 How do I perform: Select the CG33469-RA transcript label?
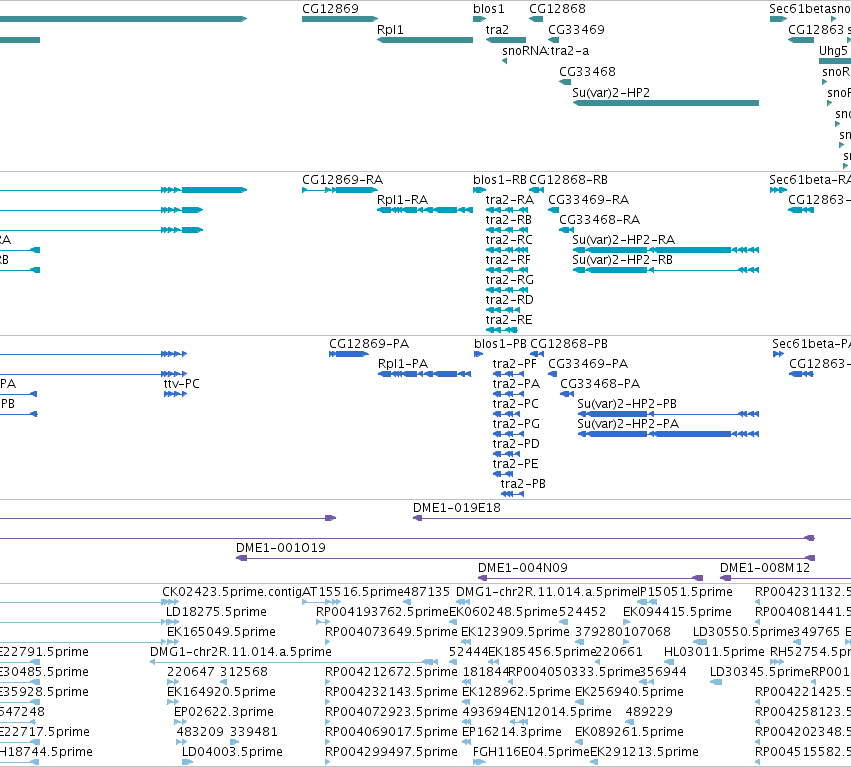[x=588, y=200]
